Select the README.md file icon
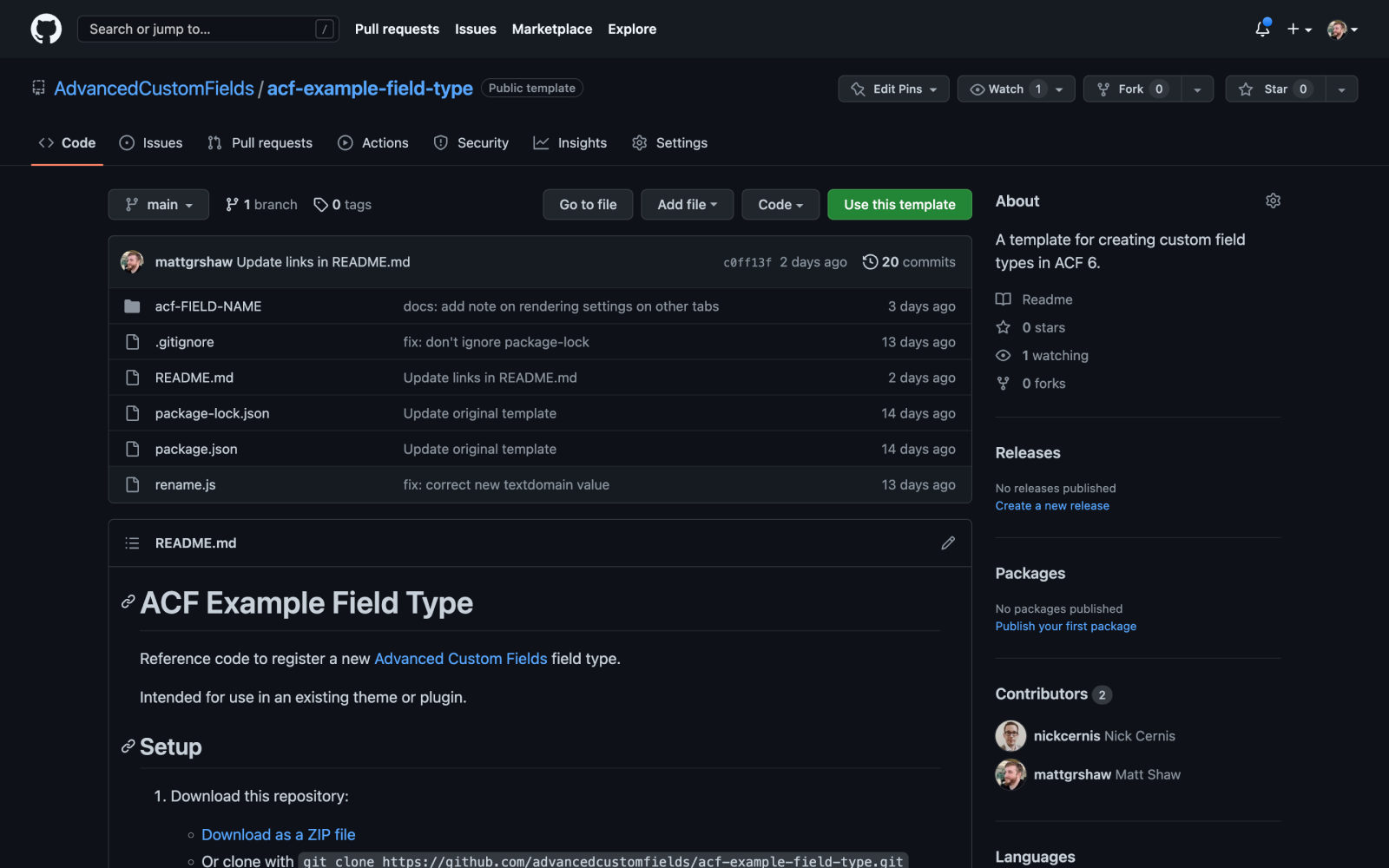This screenshot has width=1389, height=868. (x=132, y=378)
